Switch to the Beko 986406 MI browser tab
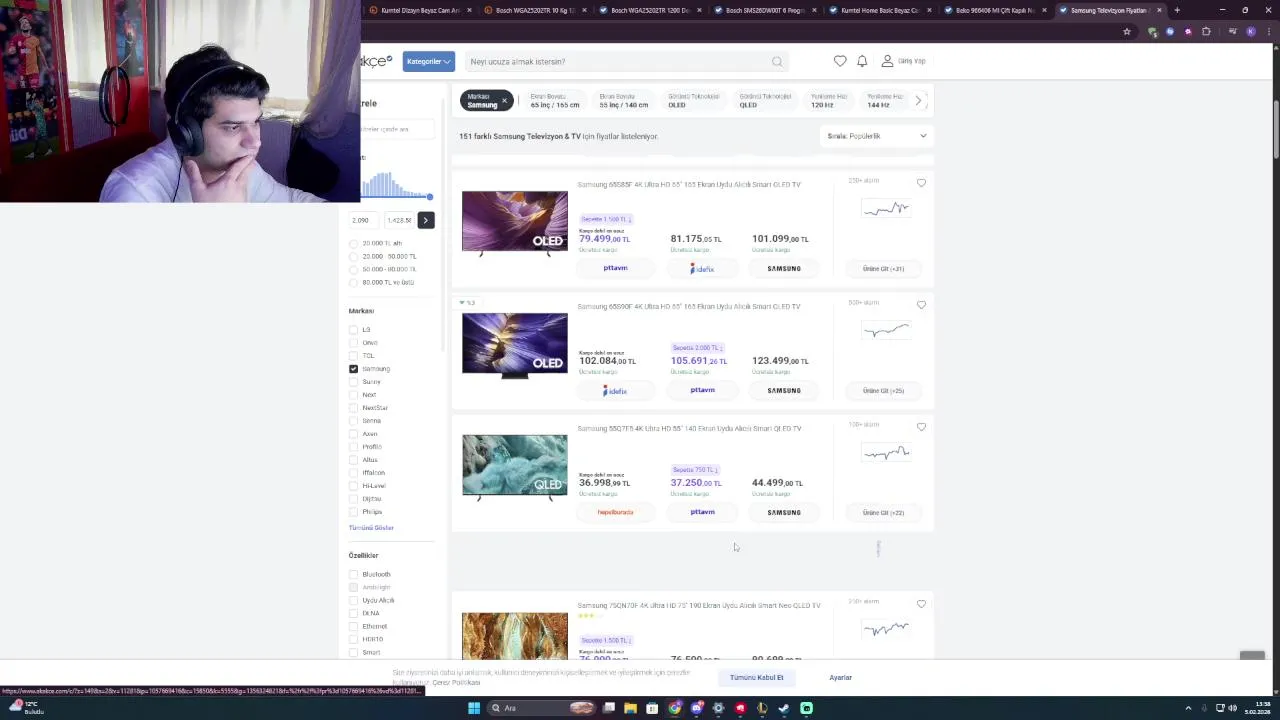 [x=994, y=10]
